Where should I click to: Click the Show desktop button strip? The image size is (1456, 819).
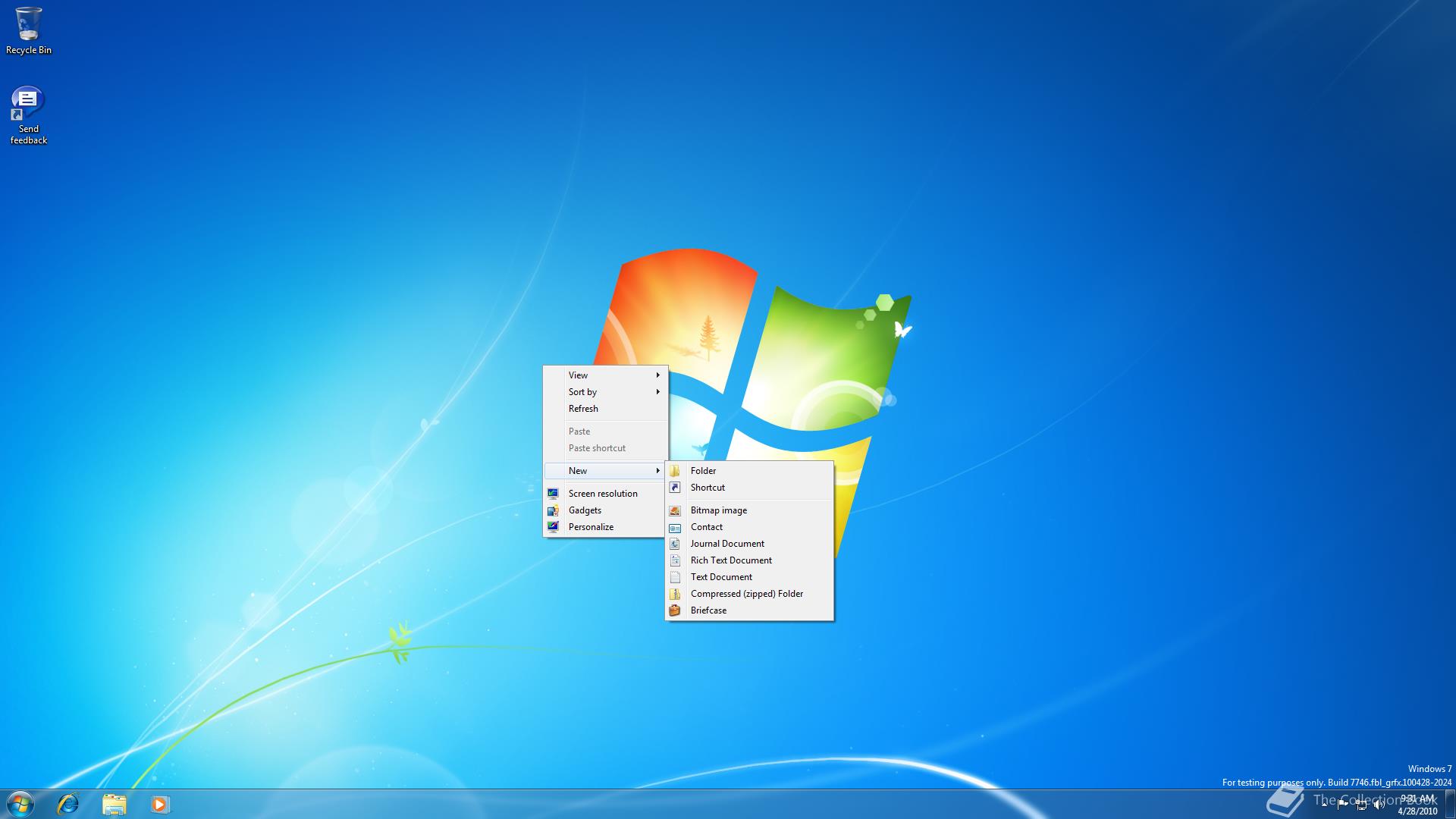tap(1450, 804)
